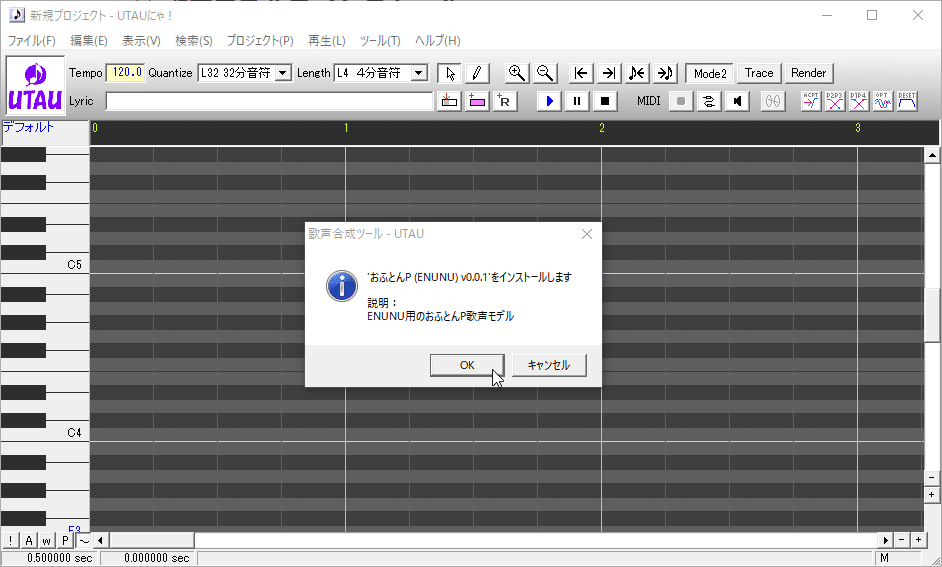This screenshot has width=942, height=567.
Task: Jump to end with the right-bar arrow icon
Action: 609,73
